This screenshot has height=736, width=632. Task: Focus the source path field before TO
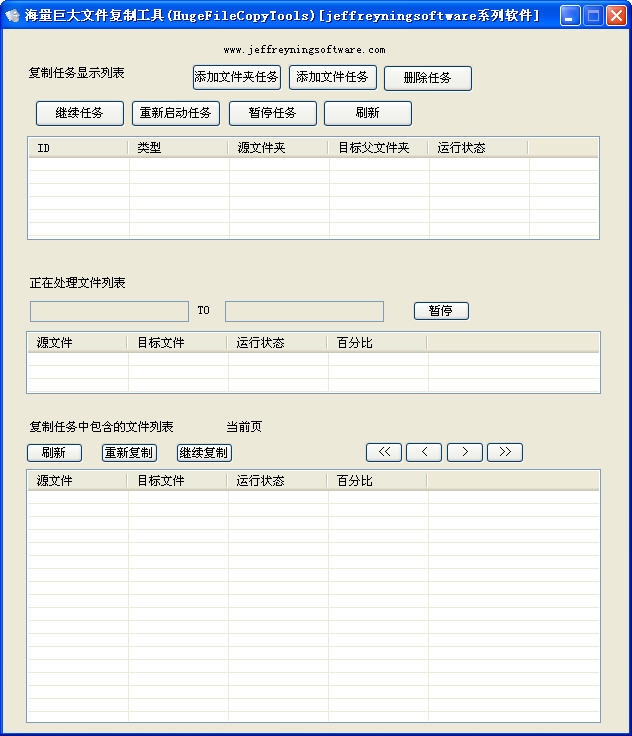click(109, 312)
